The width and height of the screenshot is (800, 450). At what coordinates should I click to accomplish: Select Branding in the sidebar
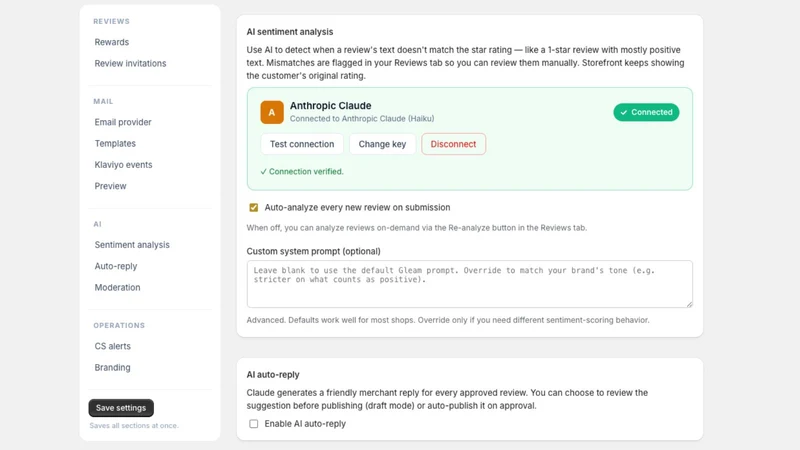pos(112,368)
